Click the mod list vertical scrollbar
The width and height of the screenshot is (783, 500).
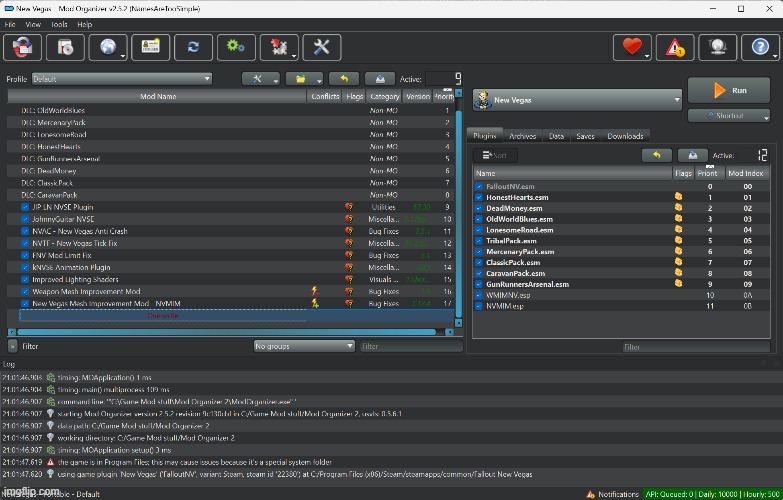[x=459, y=213]
